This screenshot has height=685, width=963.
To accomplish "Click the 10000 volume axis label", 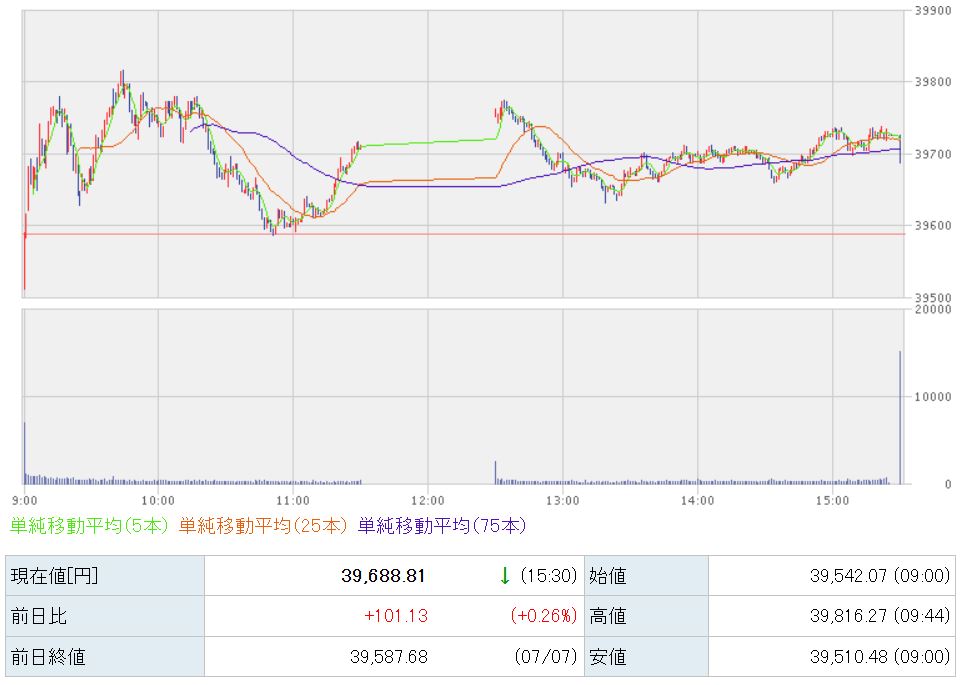I will pyautogui.click(x=933, y=397).
